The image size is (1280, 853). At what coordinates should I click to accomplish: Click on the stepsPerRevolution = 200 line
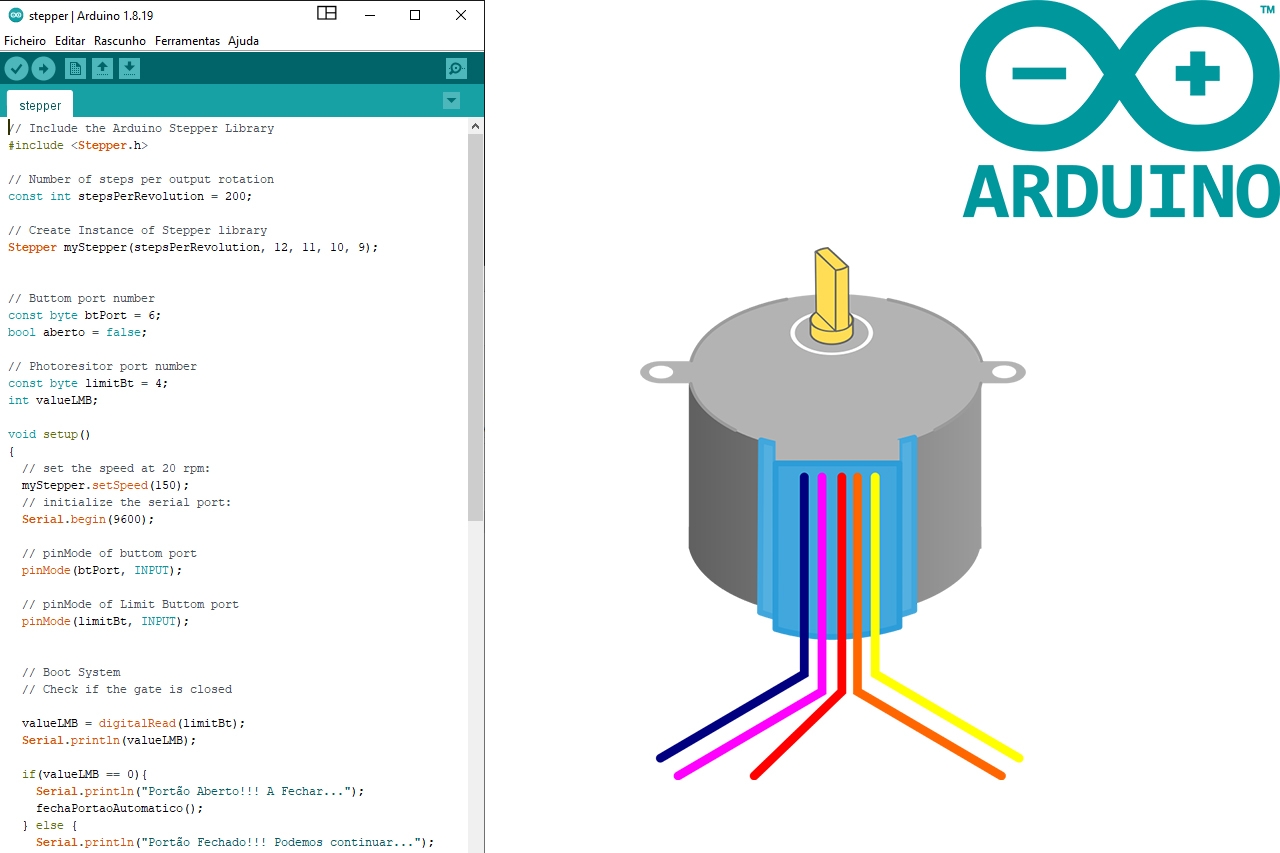(130, 196)
